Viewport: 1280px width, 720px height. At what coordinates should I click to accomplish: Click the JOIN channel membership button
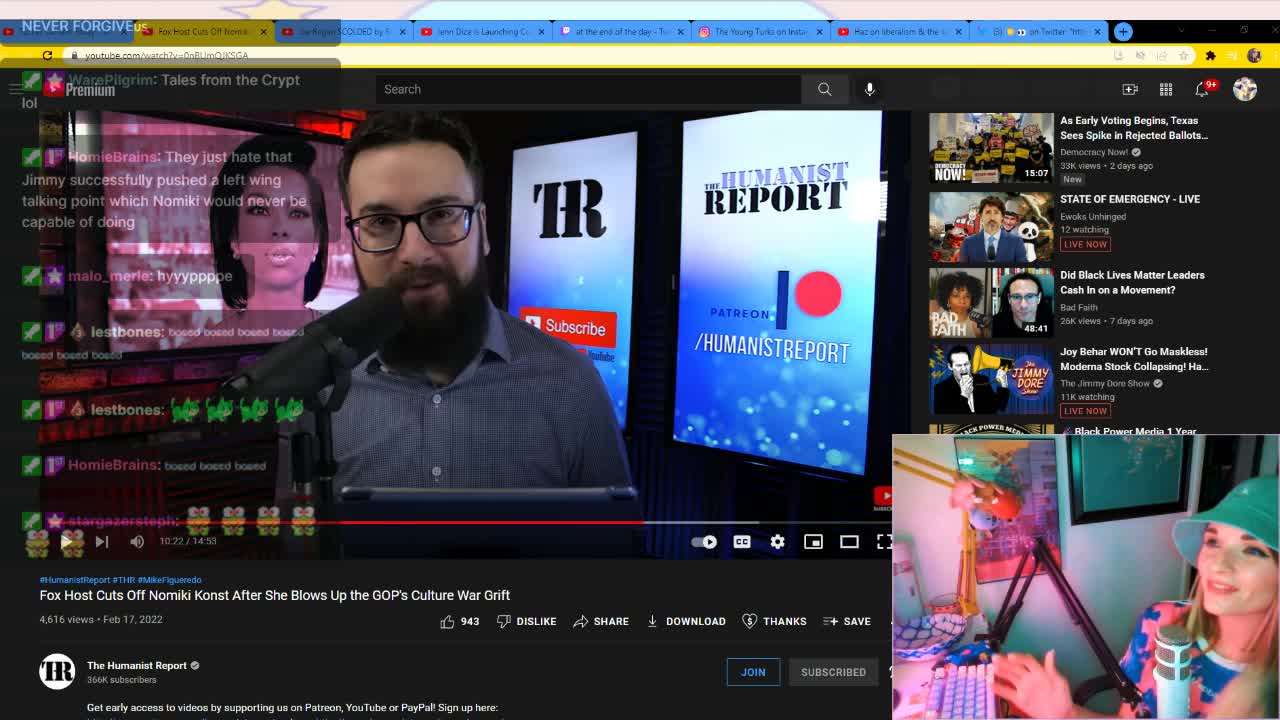(753, 672)
